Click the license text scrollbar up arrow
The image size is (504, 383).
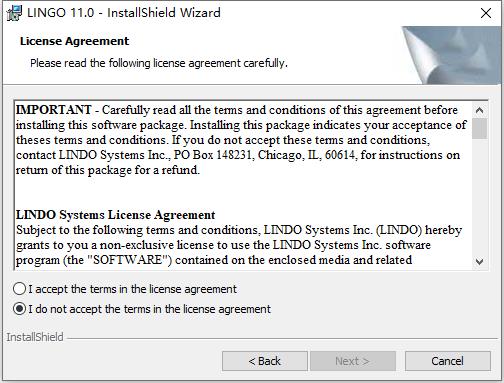click(479, 110)
